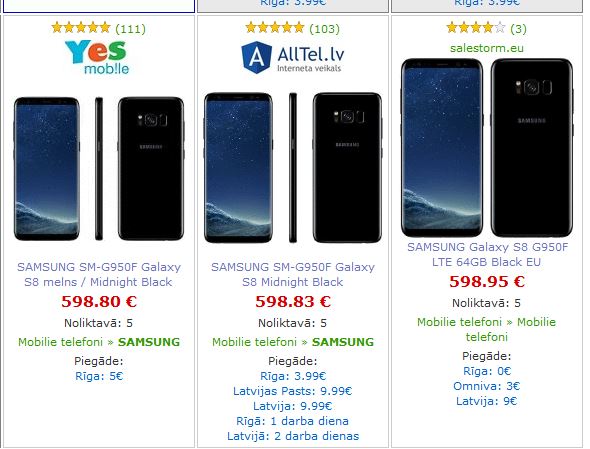Open the four-star rating with 3 reviews

(487, 28)
